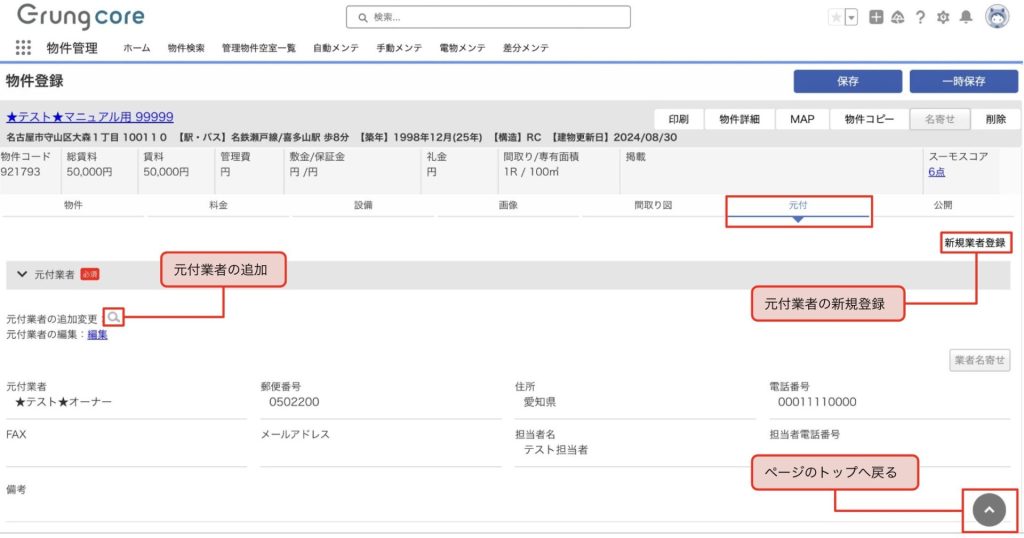
Task: Open the app launcher grid icon
Action: click(23, 47)
